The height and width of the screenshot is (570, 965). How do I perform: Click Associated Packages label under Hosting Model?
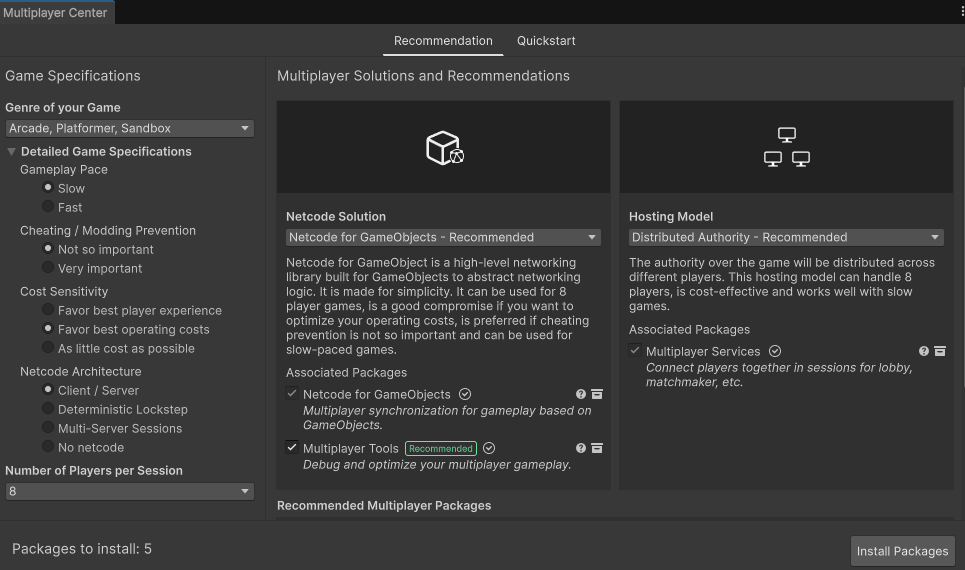pyautogui.click(x=689, y=329)
